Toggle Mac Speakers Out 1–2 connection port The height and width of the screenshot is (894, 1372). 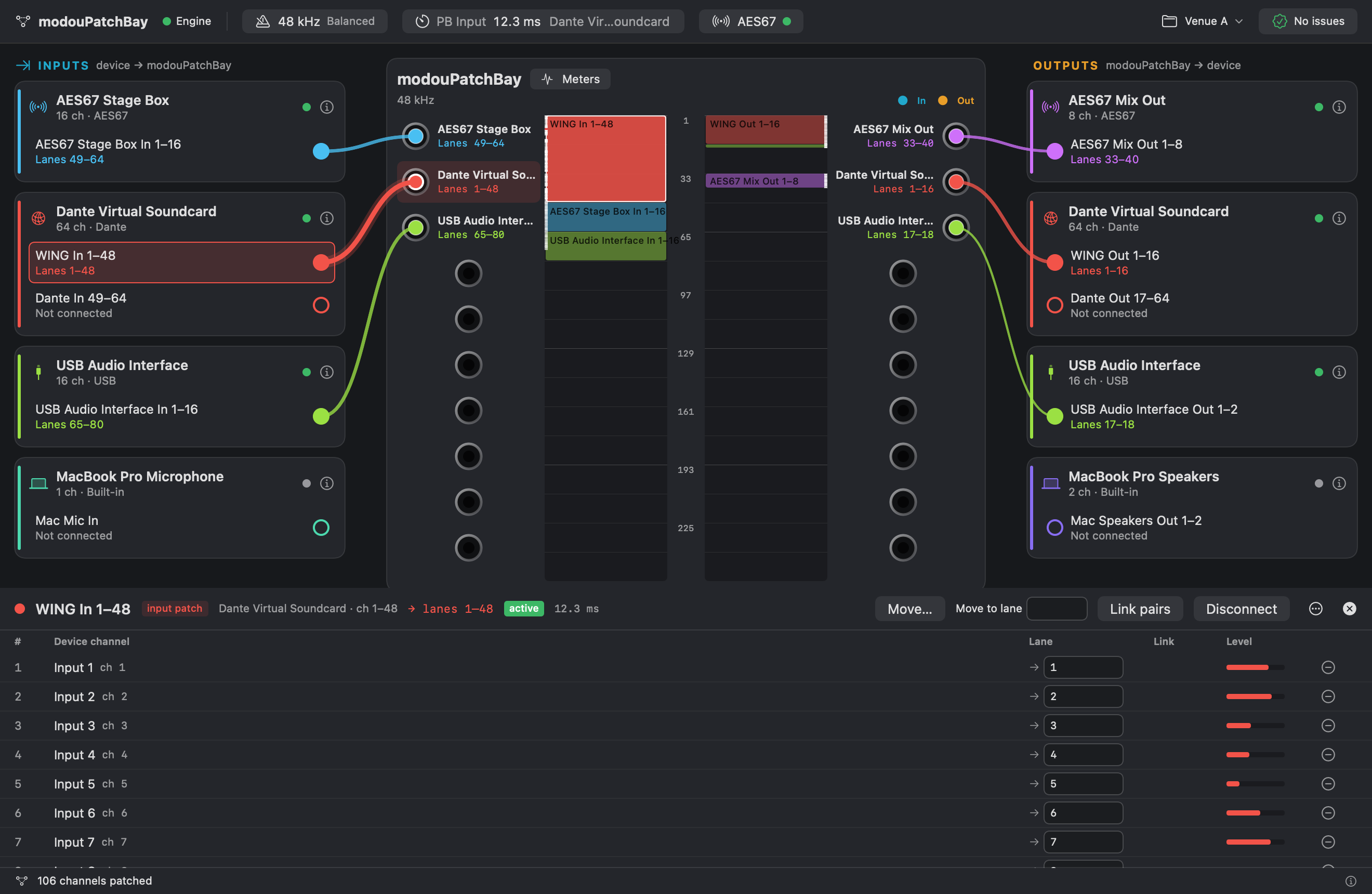pyautogui.click(x=1054, y=528)
